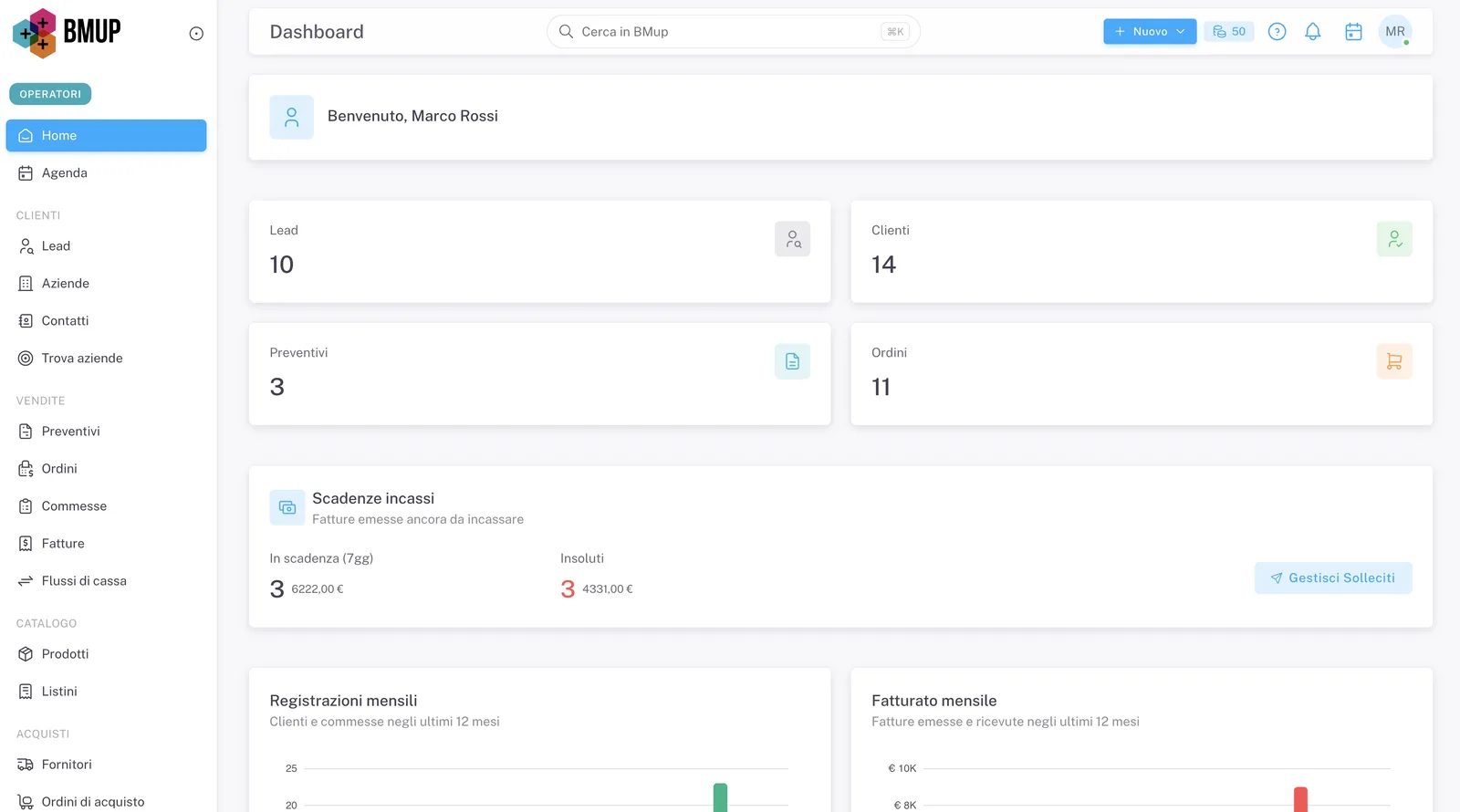
Task: Open the MR user avatar menu
Action: 1395,32
